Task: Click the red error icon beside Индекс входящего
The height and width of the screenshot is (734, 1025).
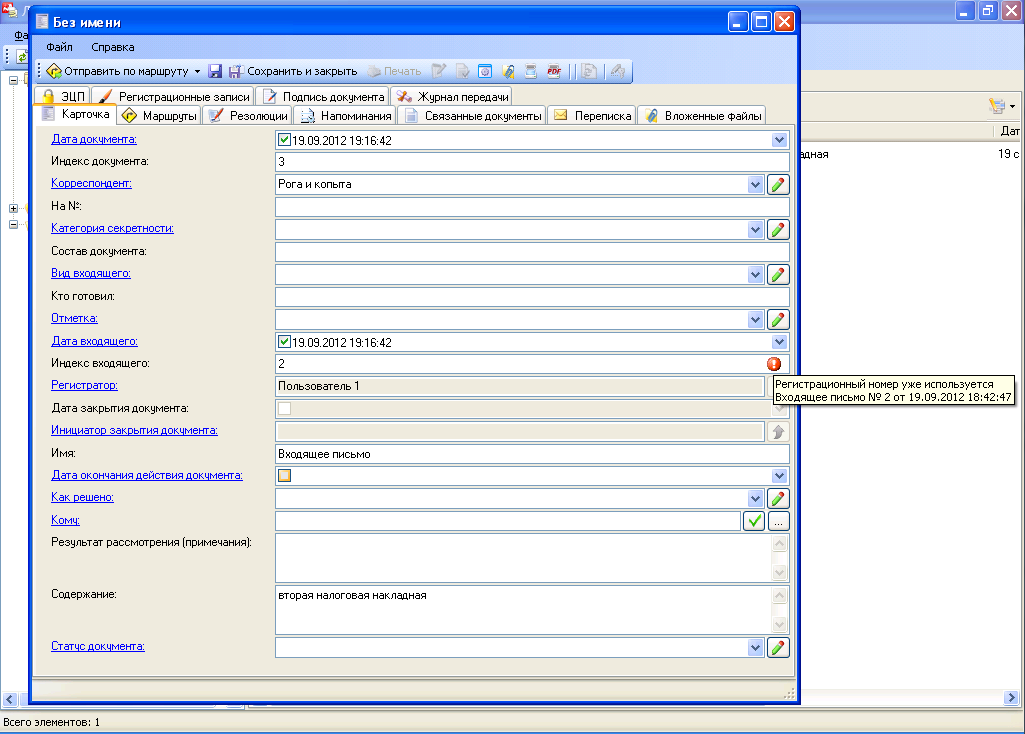Action: click(774, 364)
